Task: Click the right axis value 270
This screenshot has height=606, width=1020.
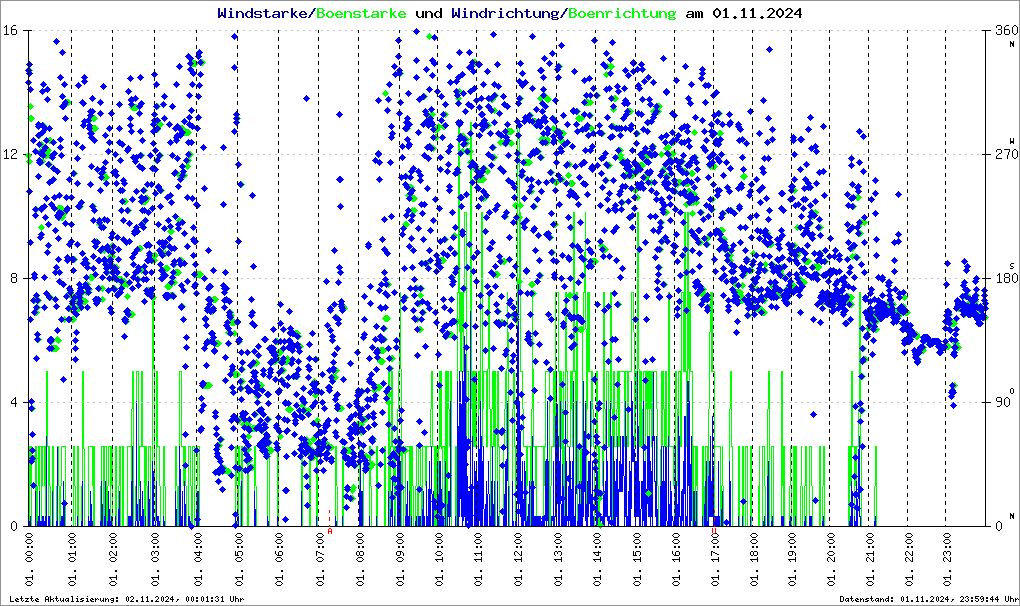Action: (1002, 154)
